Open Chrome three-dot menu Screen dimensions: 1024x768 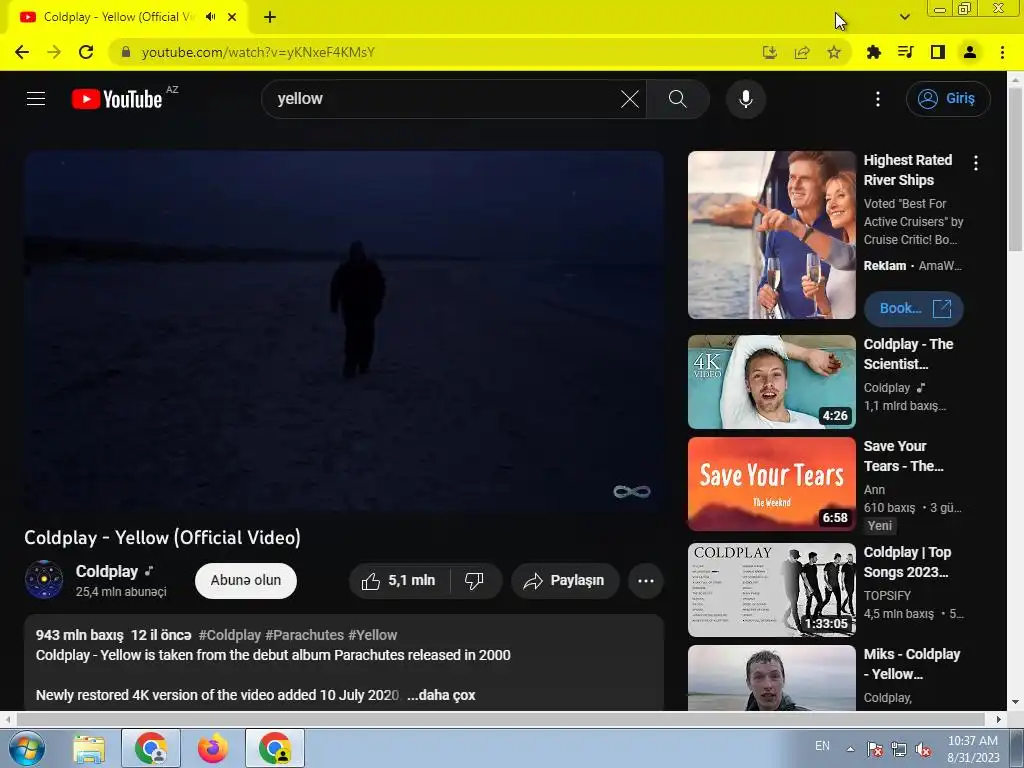point(1002,52)
